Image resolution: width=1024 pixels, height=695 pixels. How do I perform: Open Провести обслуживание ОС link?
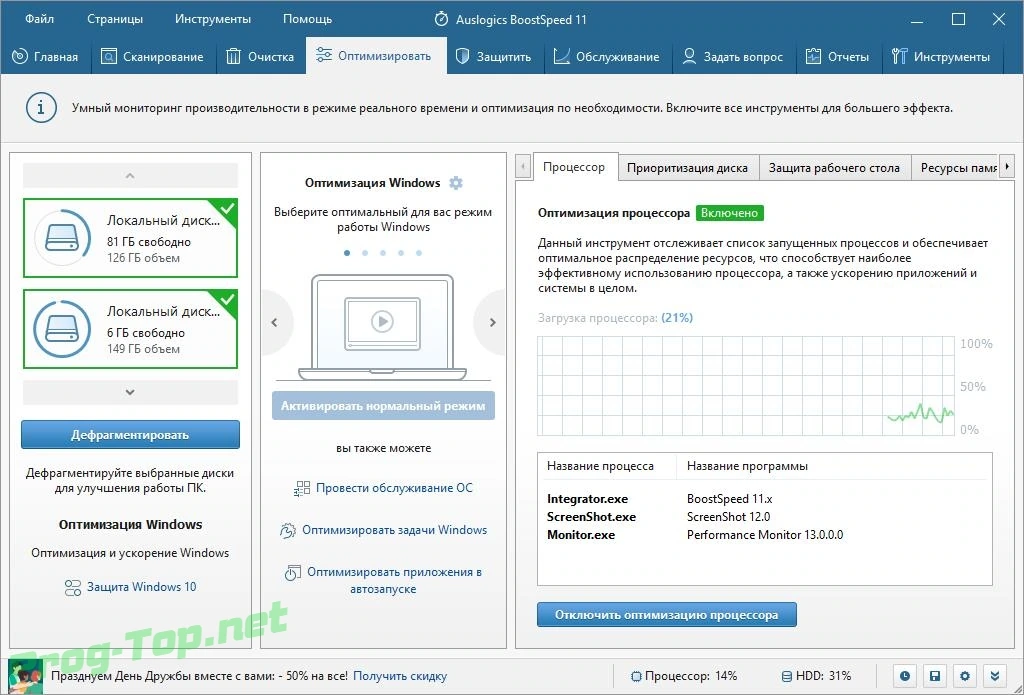[x=394, y=488]
